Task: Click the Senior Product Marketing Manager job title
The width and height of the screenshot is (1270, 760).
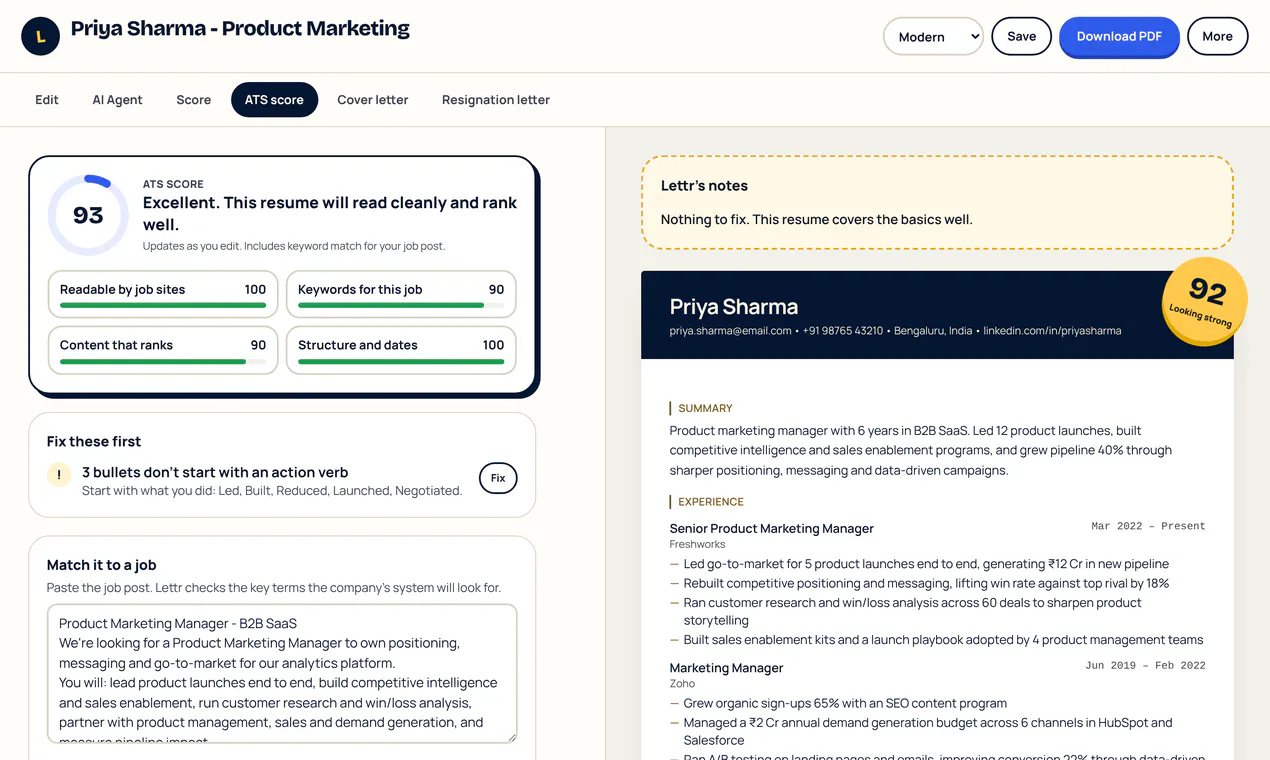Action: 771,528
